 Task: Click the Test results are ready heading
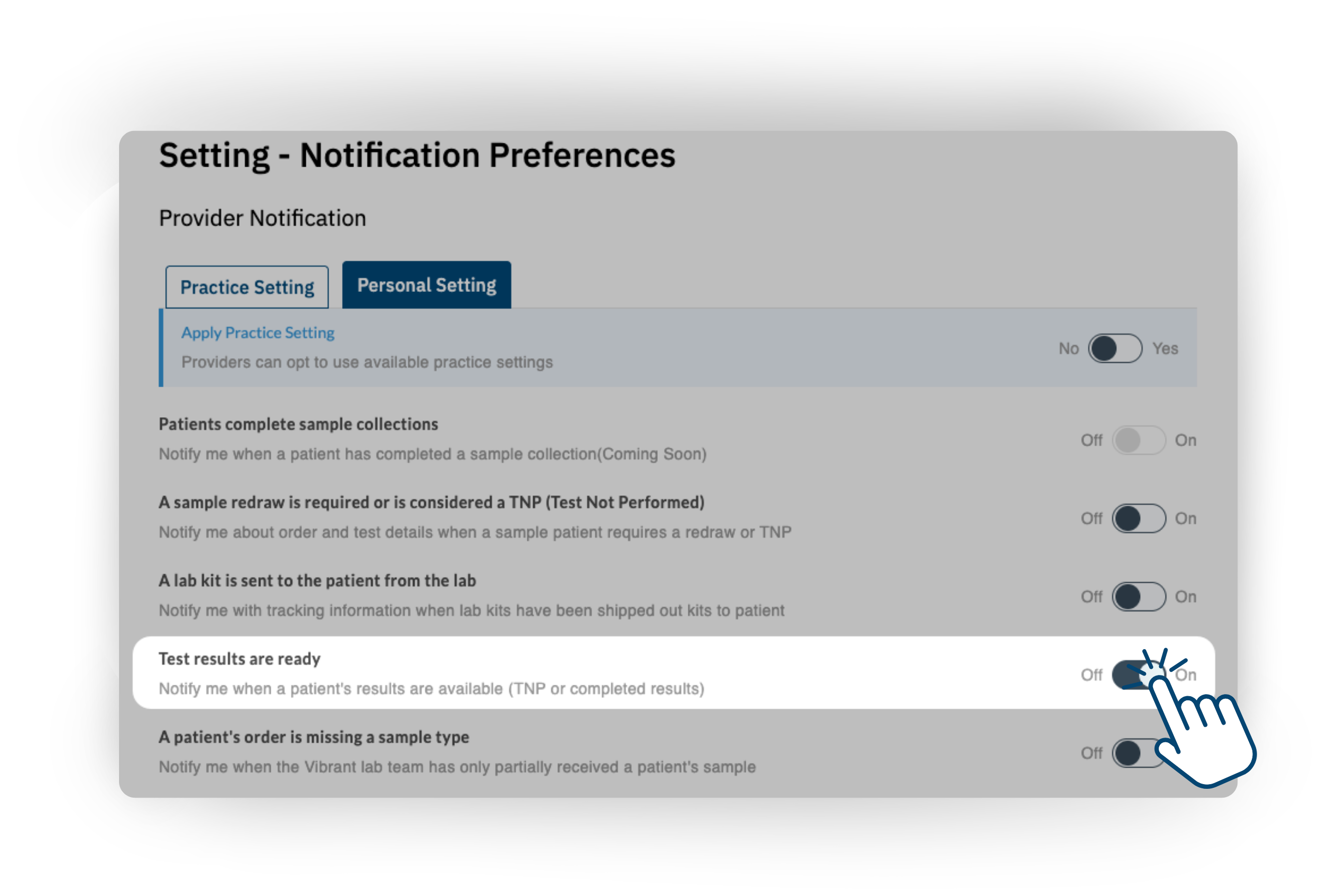point(240,659)
